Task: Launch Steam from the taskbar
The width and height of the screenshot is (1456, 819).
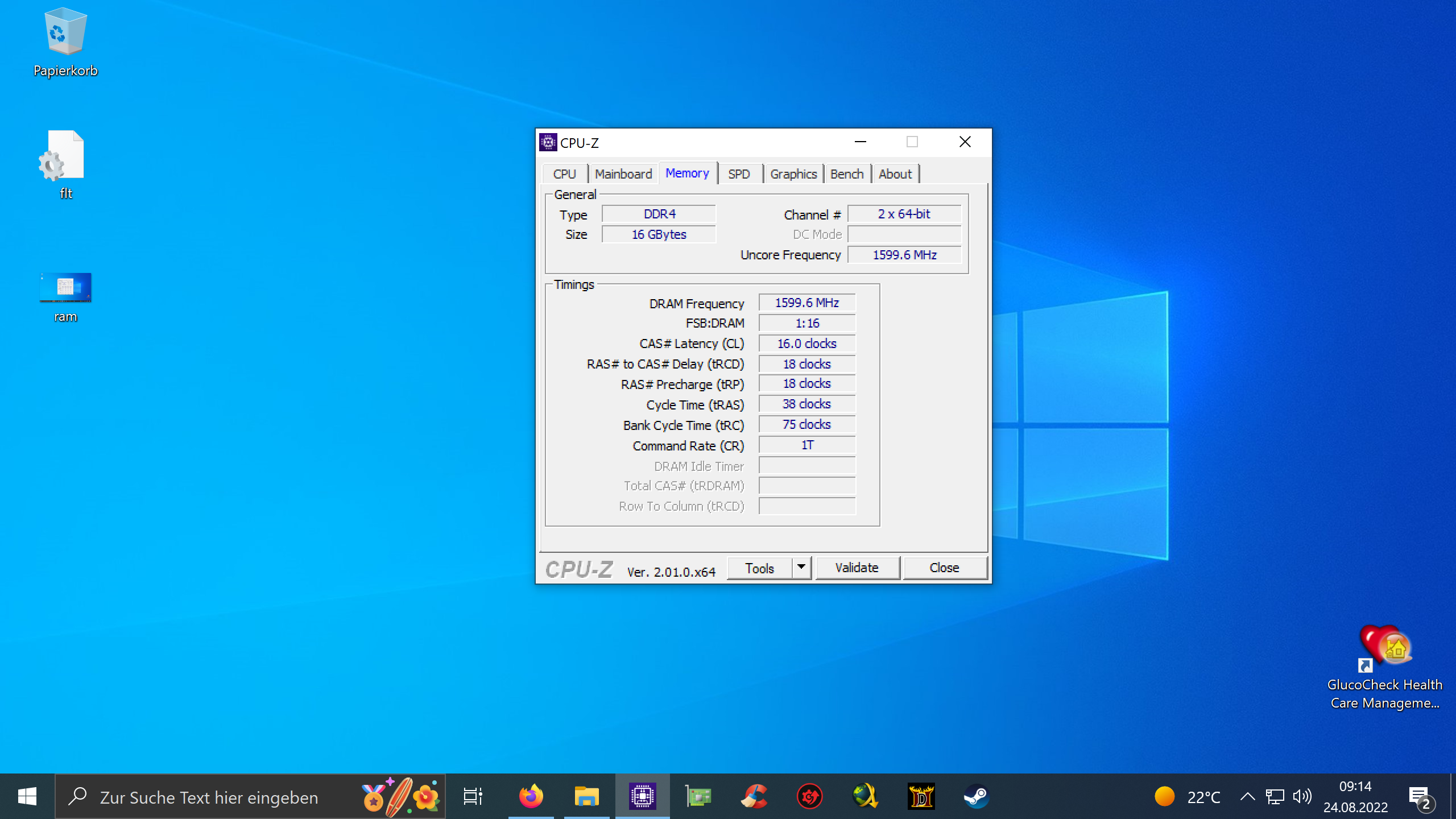Action: coord(977,796)
